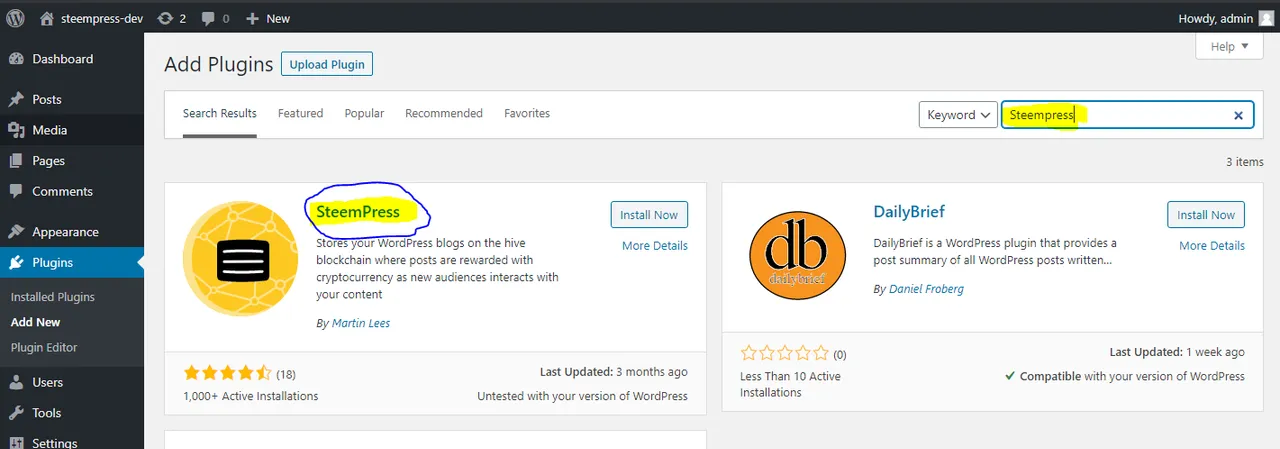Image resolution: width=1280 pixels, height=449 pixels.
Task: Switch to the Search Results tab
Action: [220, 113]
